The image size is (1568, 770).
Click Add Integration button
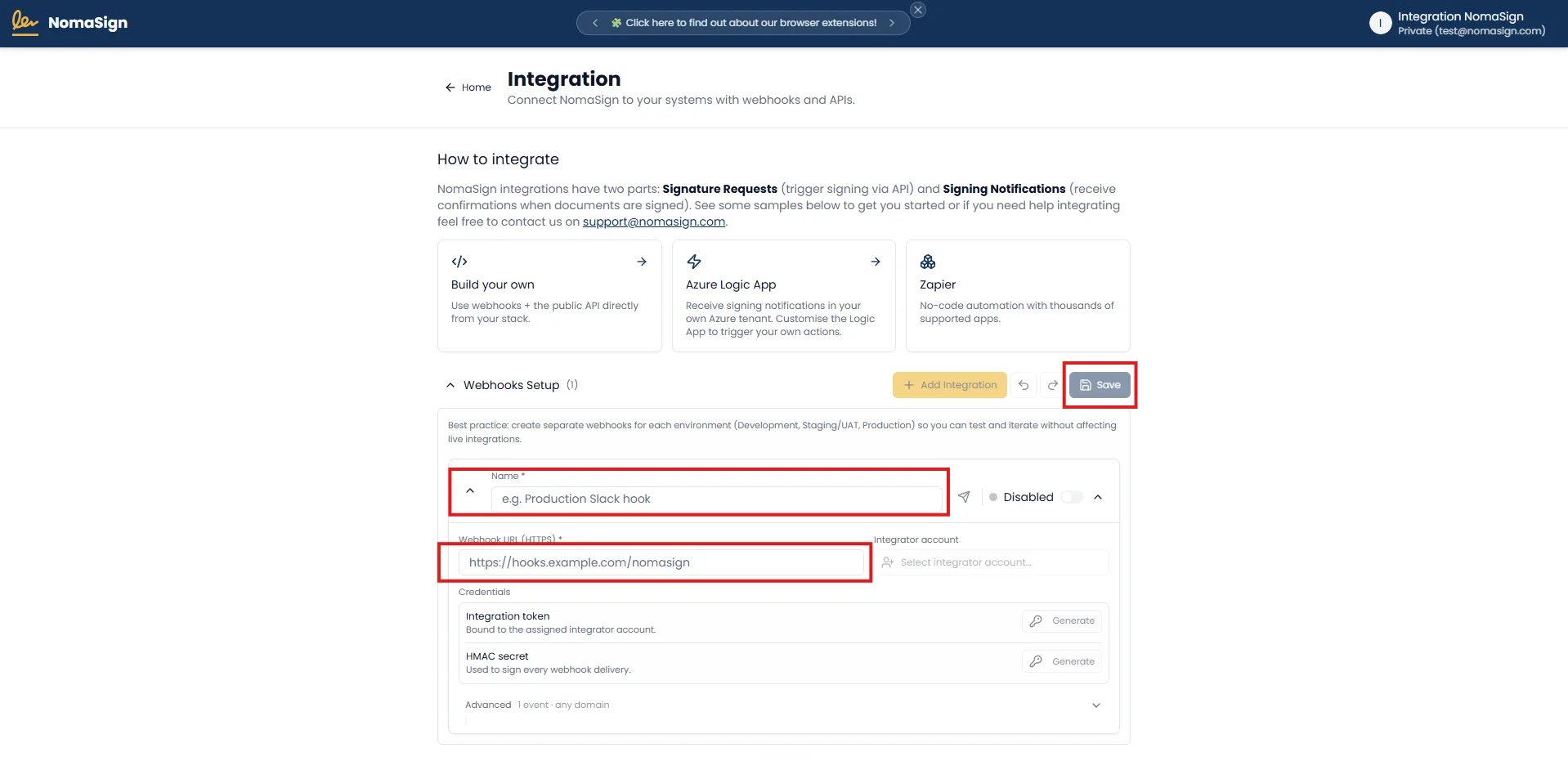point(950,385)
